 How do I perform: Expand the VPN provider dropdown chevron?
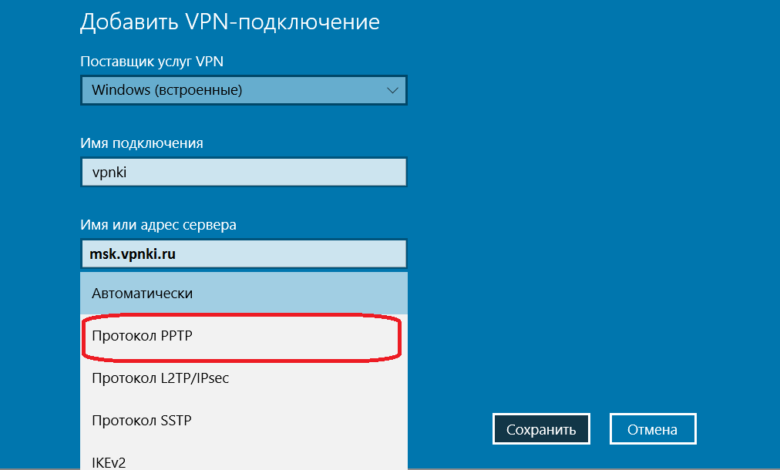click(x=391, y=91)
